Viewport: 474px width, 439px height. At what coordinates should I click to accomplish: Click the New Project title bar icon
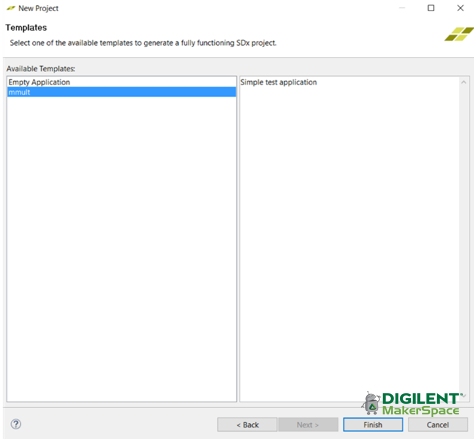[11, 8]
